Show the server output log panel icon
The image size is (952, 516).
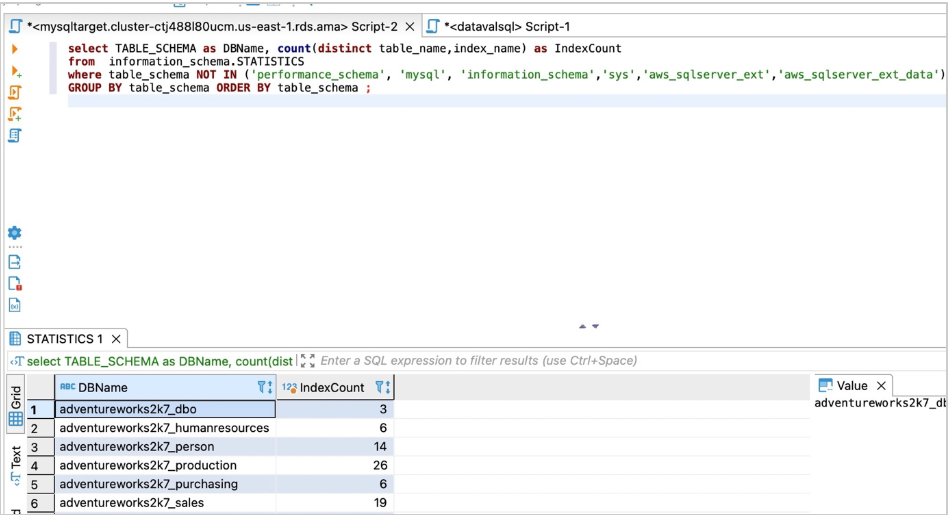click(x=14, y=262)
